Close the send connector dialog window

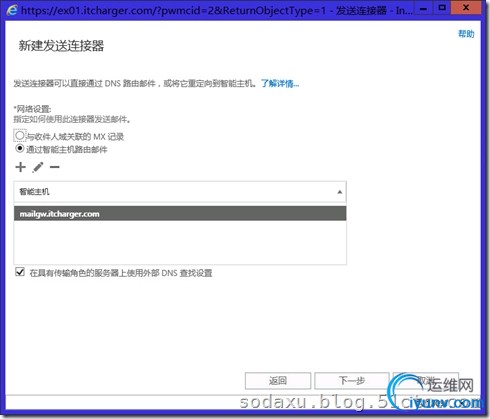click(x=466, y=8)
